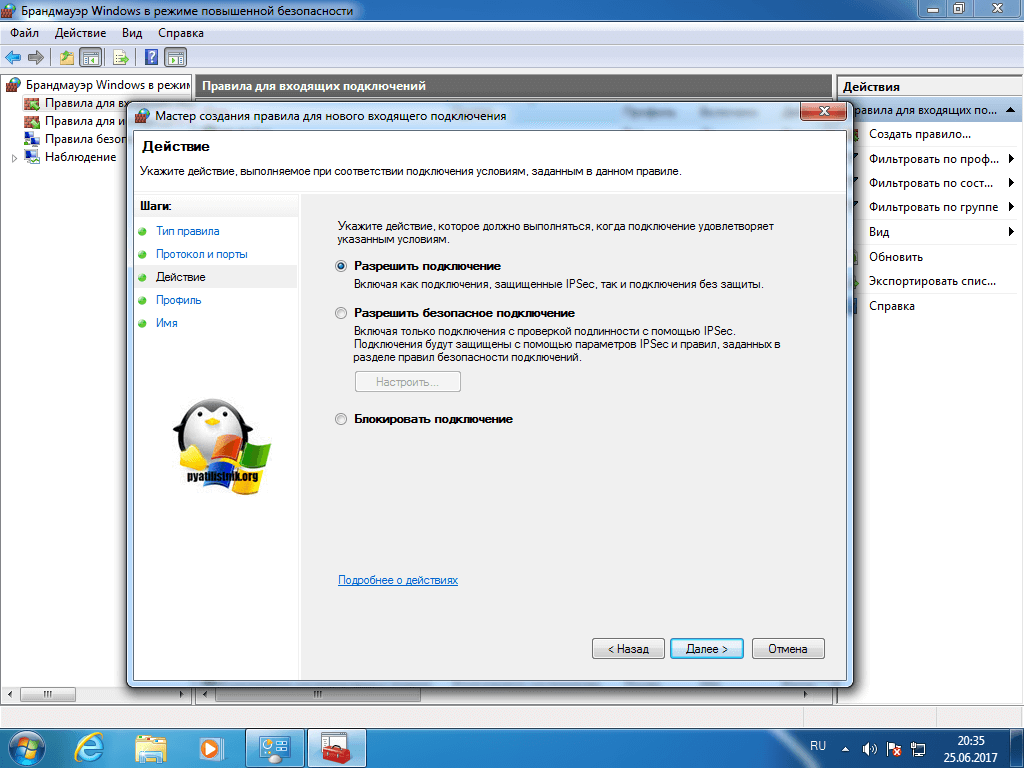This screenshot has height=768, width=1024.
Task: Expand 'Фильтровать по группе' submenu
Action: 1011,207
